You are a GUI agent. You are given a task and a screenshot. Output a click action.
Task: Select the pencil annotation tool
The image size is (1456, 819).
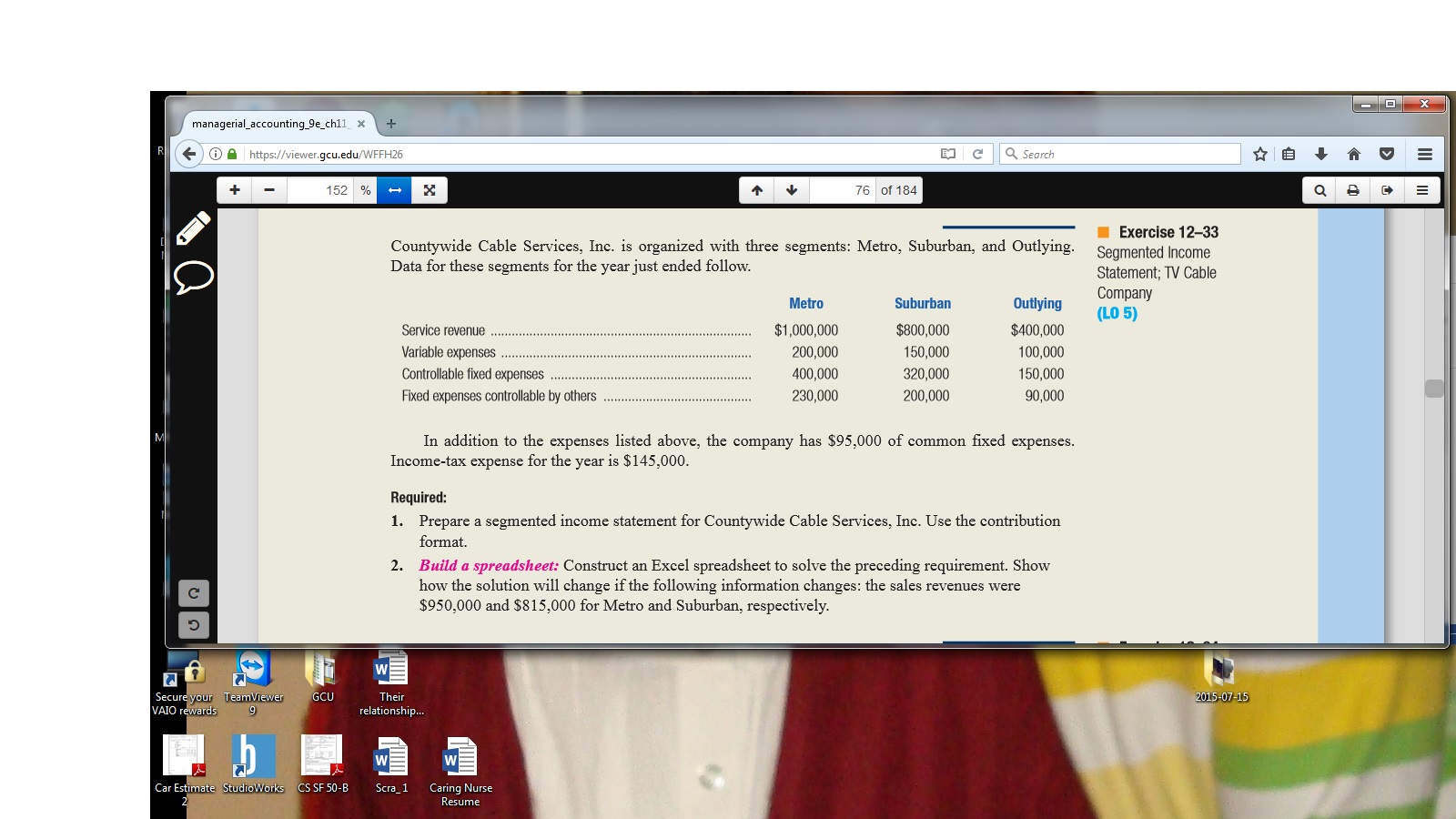tap(193, 228)
